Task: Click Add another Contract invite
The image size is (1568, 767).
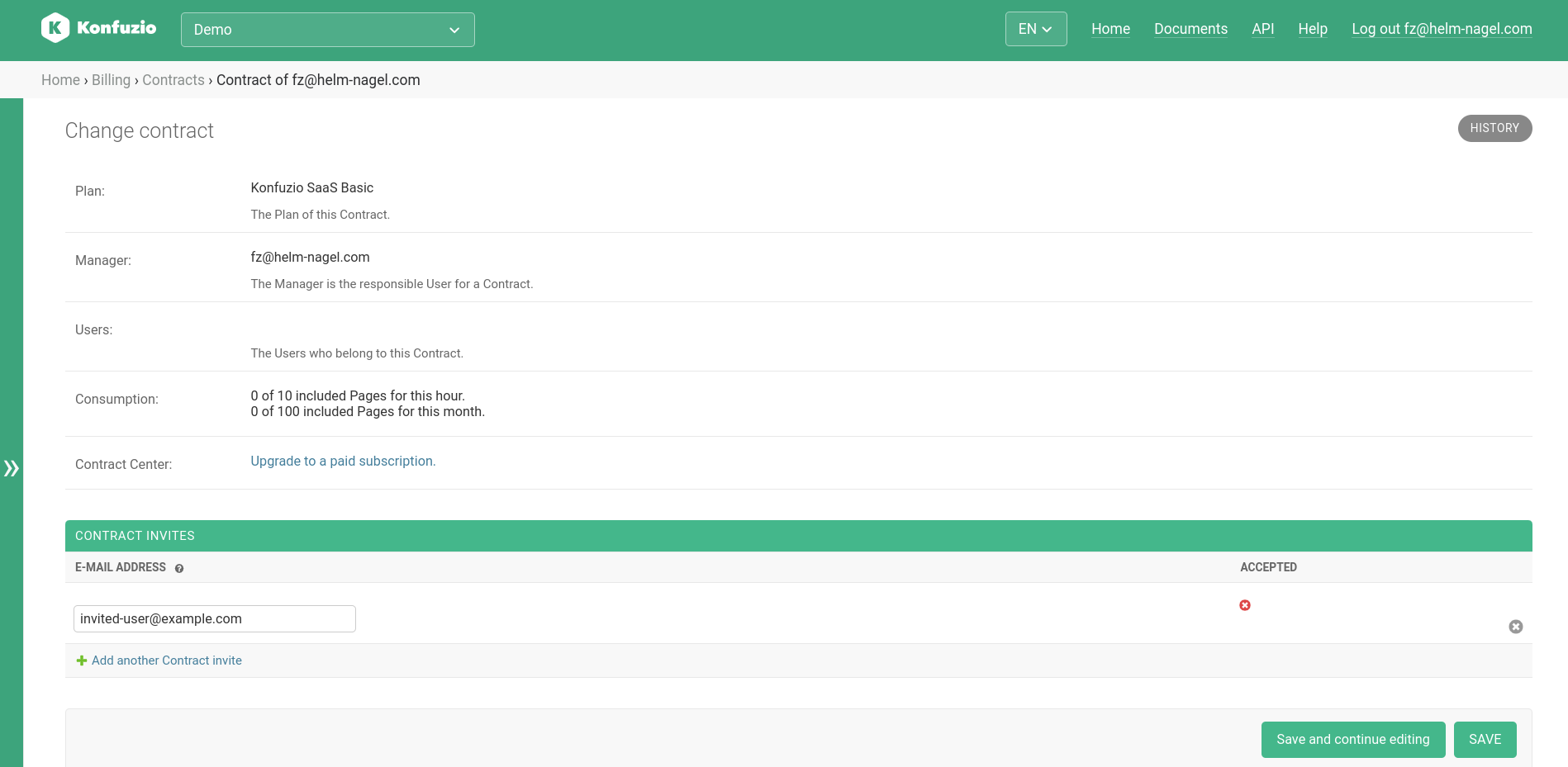Action: pyautogui.click(x=167, y=660)
